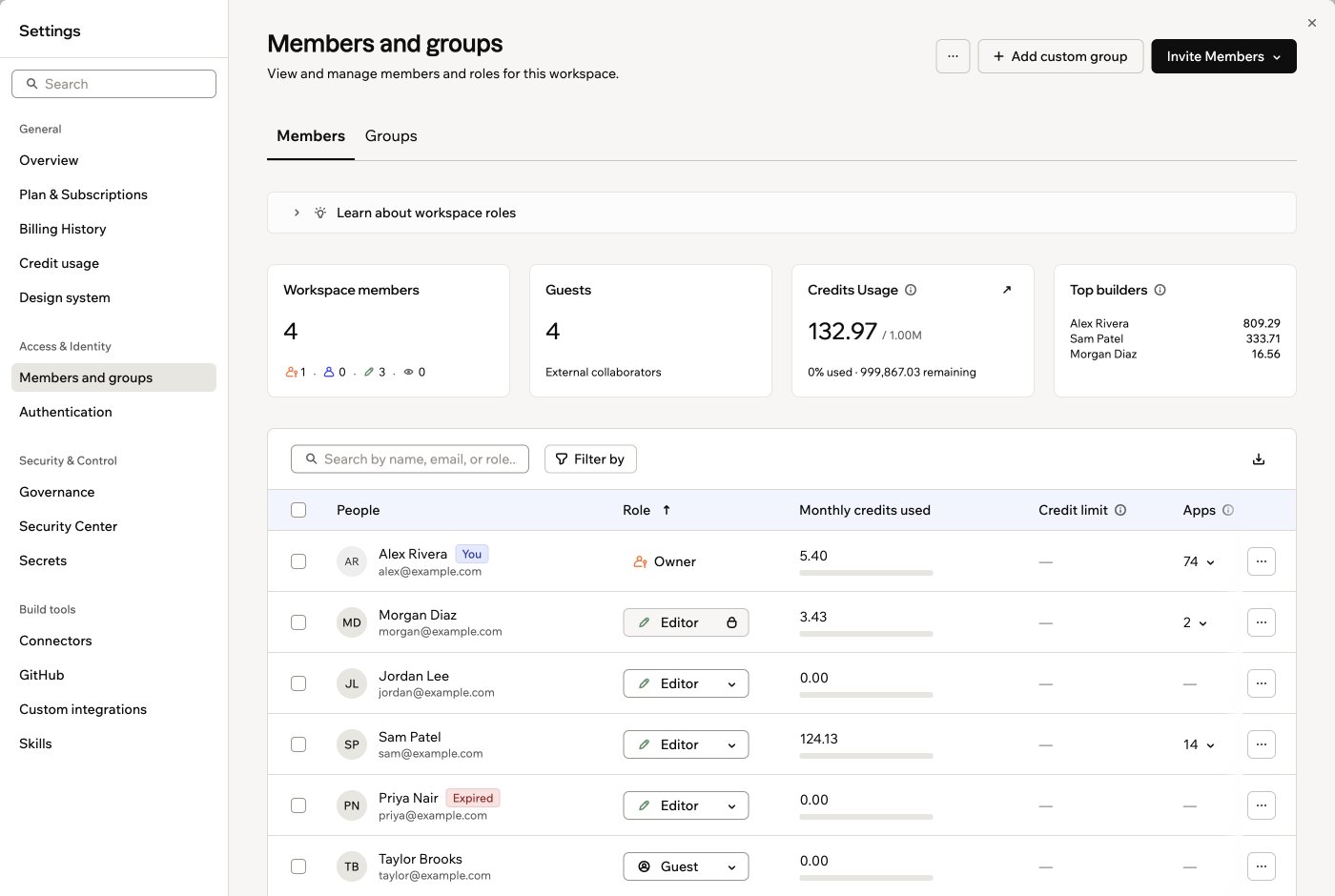The height and width of the screenshot is (896, 1335).
Task: Select the Taylor Brooks row checkbox
Action: tap(298, 866)
